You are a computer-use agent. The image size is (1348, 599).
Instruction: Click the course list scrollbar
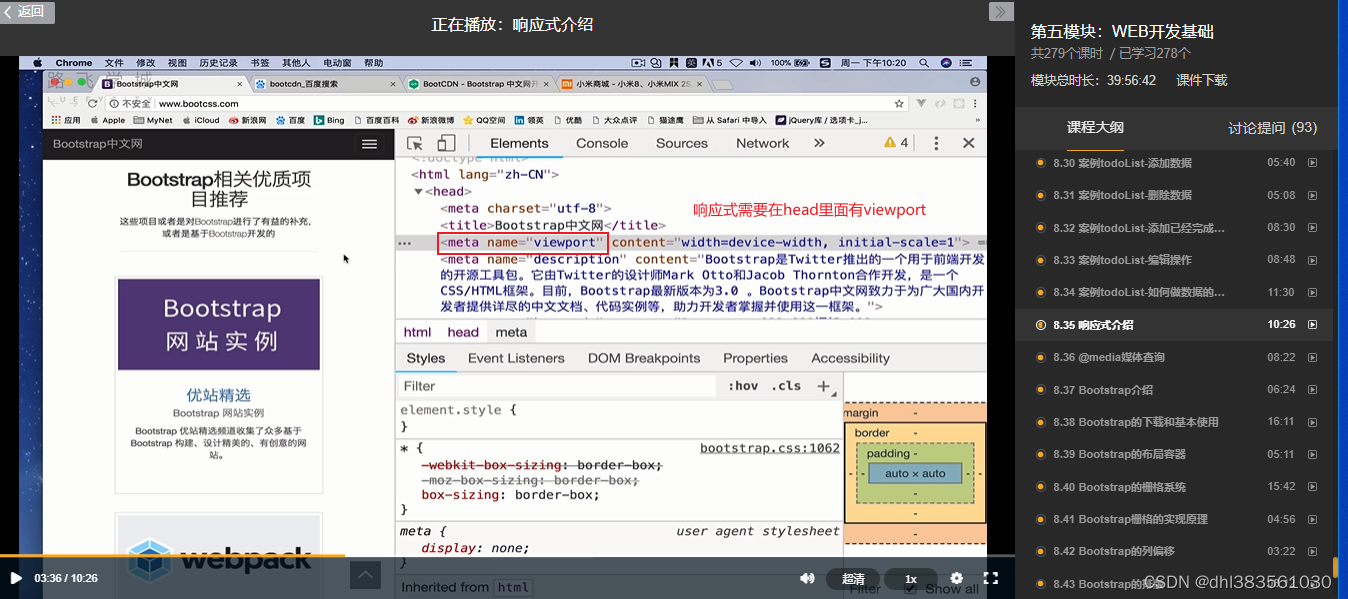tap(1335, 568)
